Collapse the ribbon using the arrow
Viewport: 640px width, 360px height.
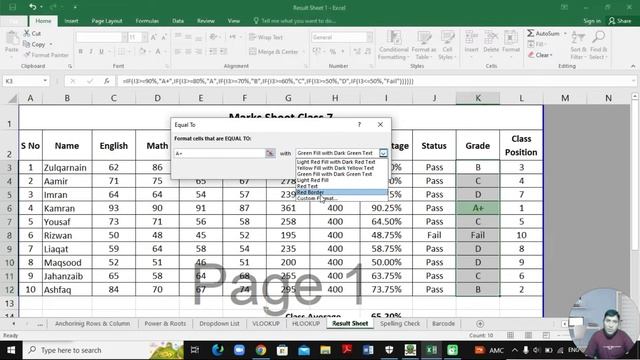pyautogui.click(x=633, y=66)
